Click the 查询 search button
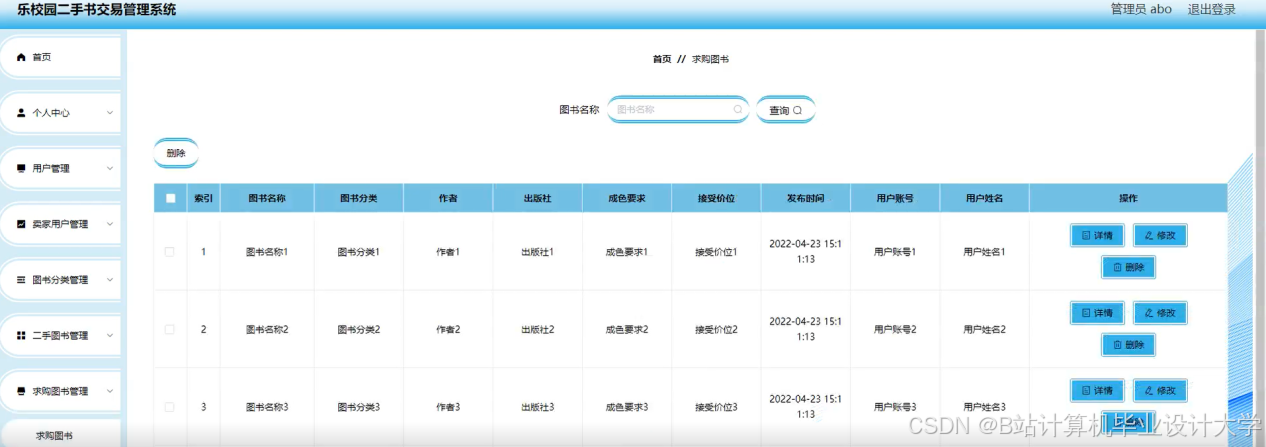This screenshot has width=1266, height=447. point(785,110)
